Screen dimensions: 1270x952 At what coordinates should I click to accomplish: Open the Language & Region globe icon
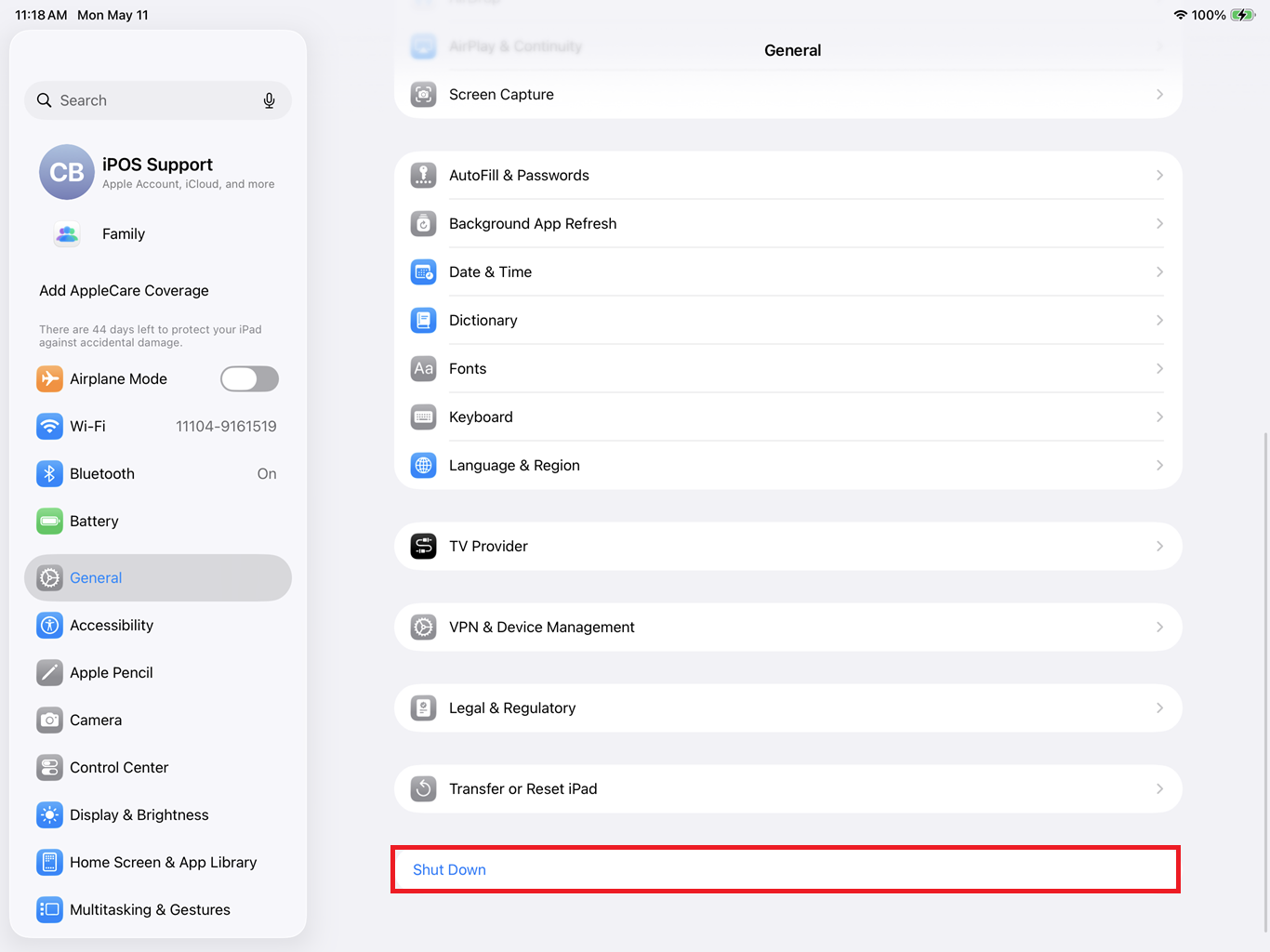[x=424, y=466]
